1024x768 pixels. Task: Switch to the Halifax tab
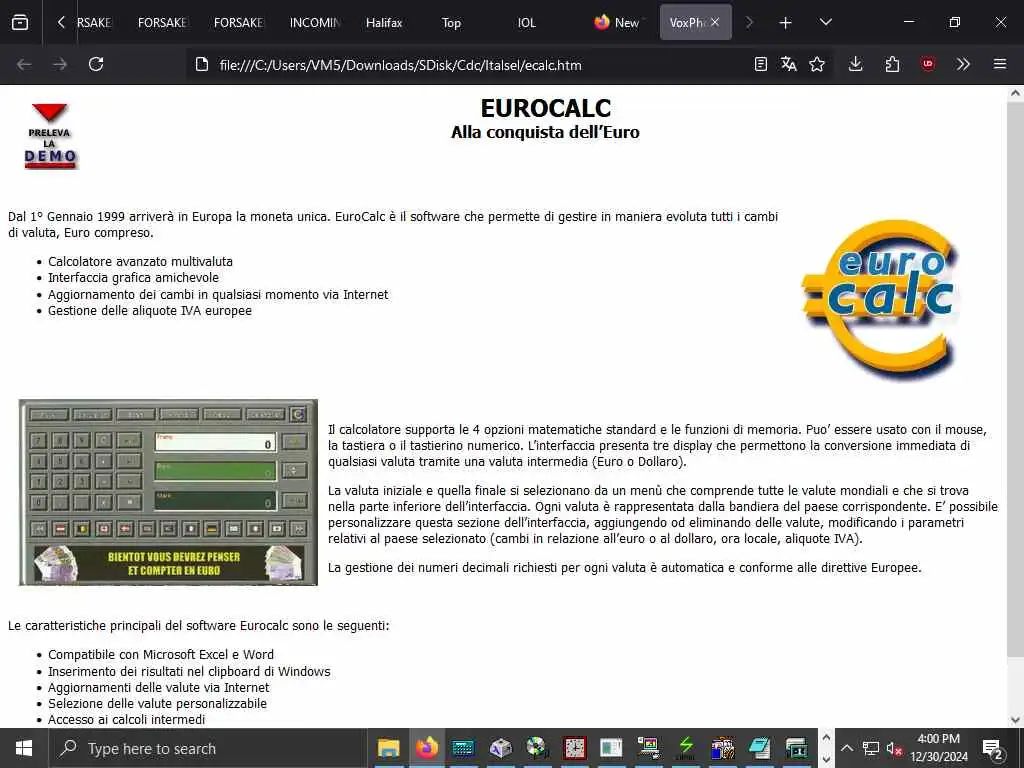pos(384,22)
